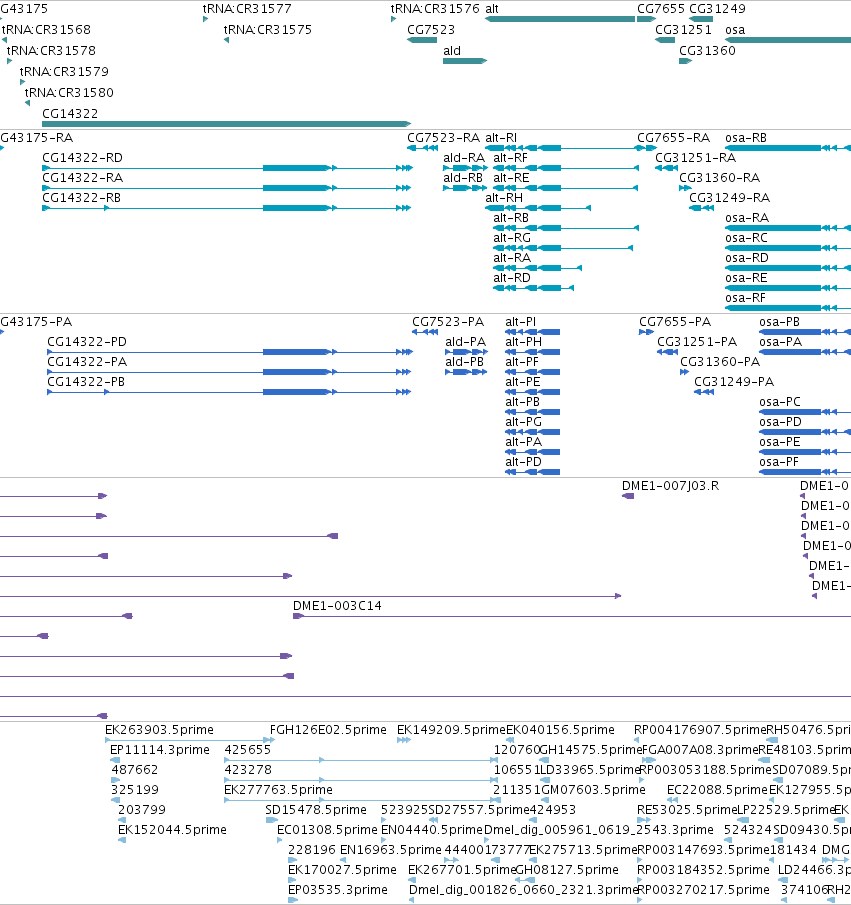851x905 pixels.
Task: Click the CG14322-RB transcript label
Action: [81, 197]
